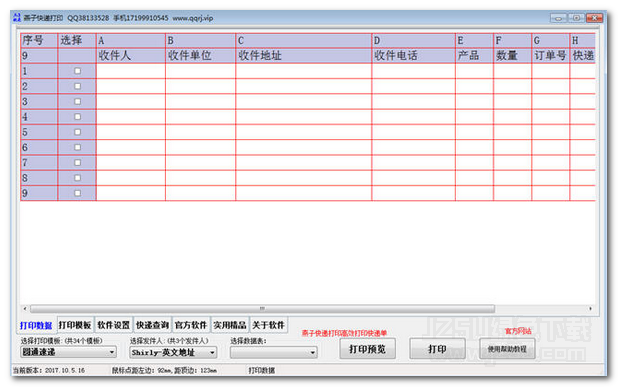This screenshot has height=387, width=618.
Task: Tick the checkbox in row 2
Action: pyautogui.click(x=77, y=86)
